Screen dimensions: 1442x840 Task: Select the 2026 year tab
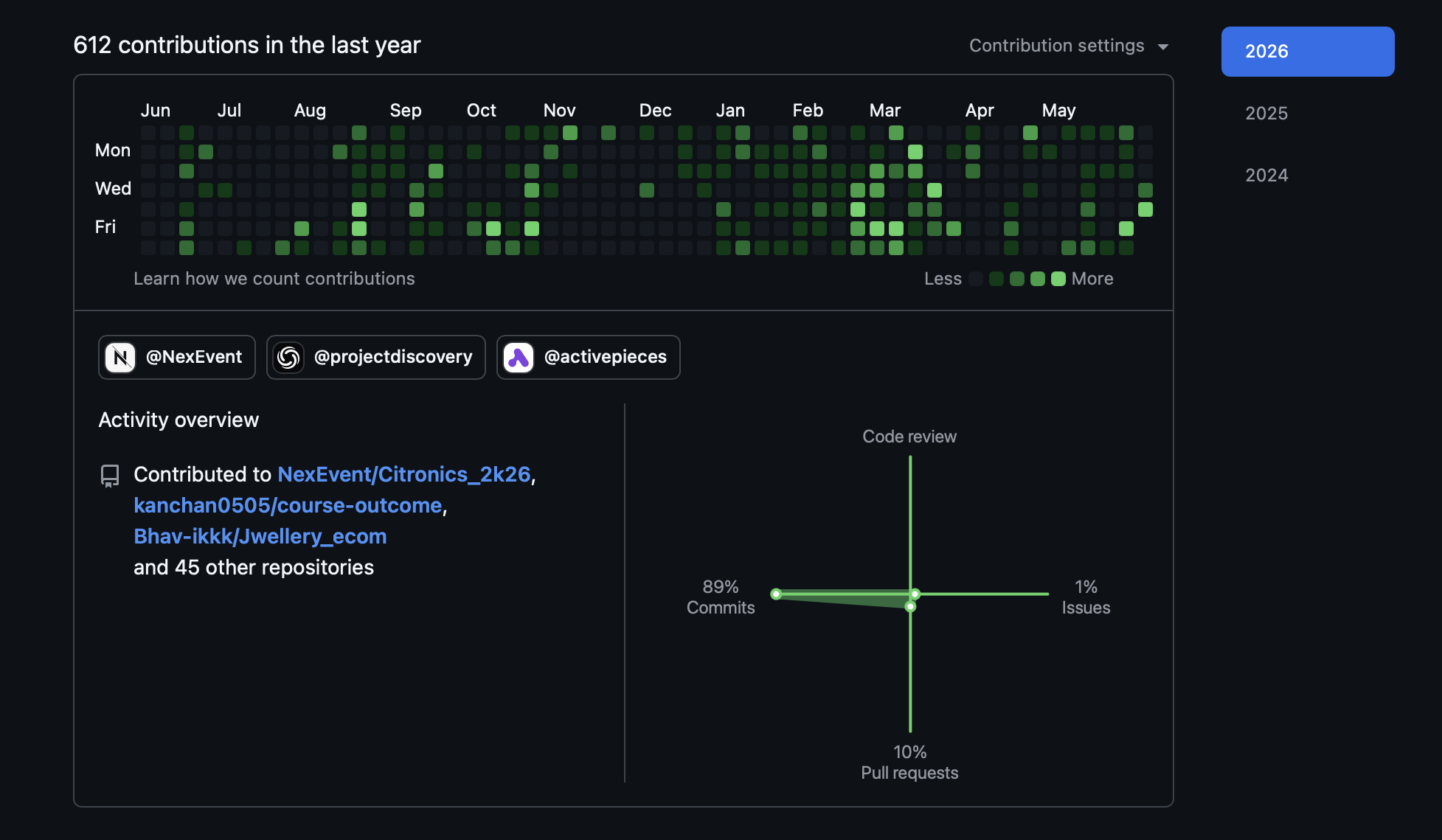point(1307,52)
